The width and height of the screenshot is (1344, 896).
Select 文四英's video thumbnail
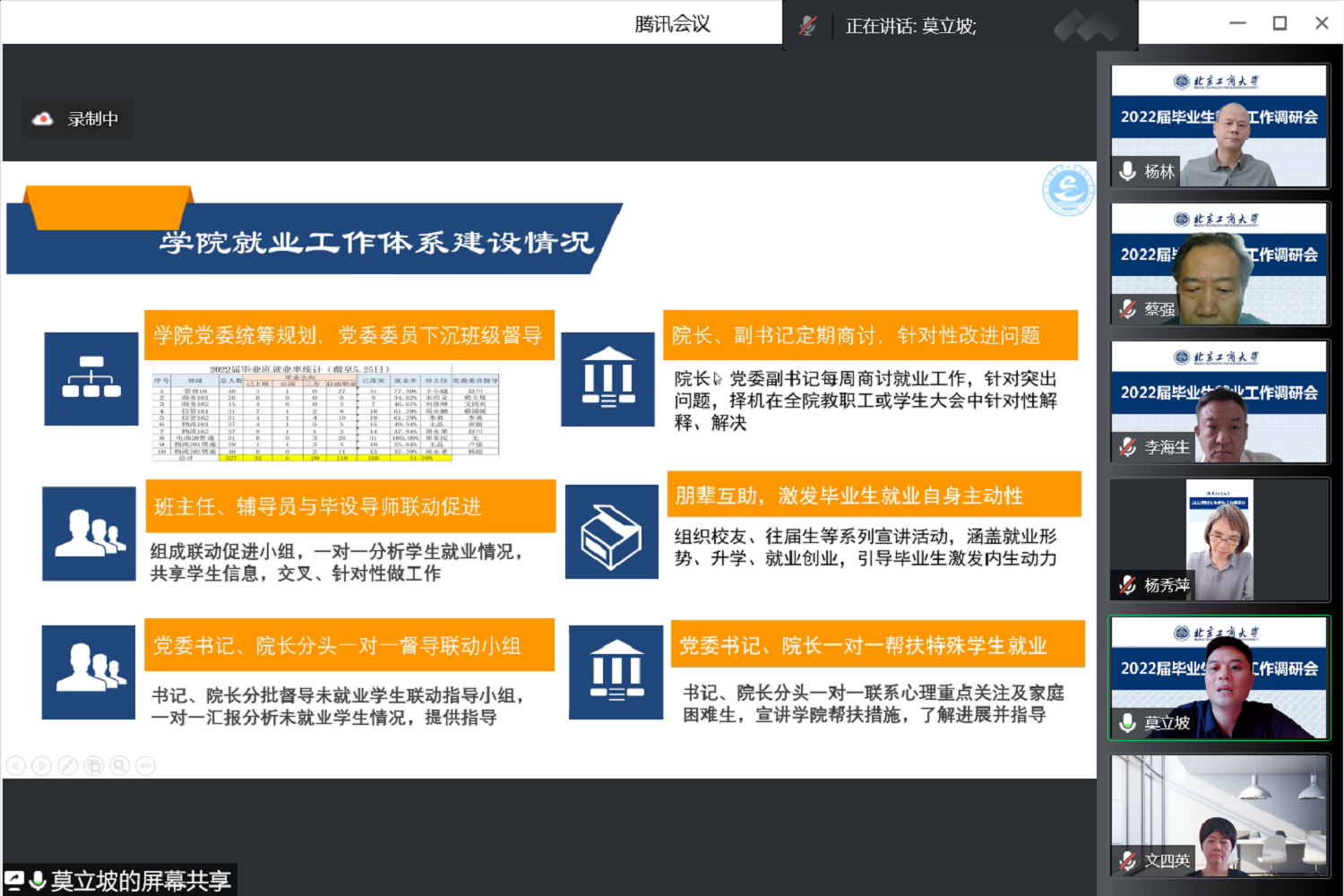tap(1219, 815)
